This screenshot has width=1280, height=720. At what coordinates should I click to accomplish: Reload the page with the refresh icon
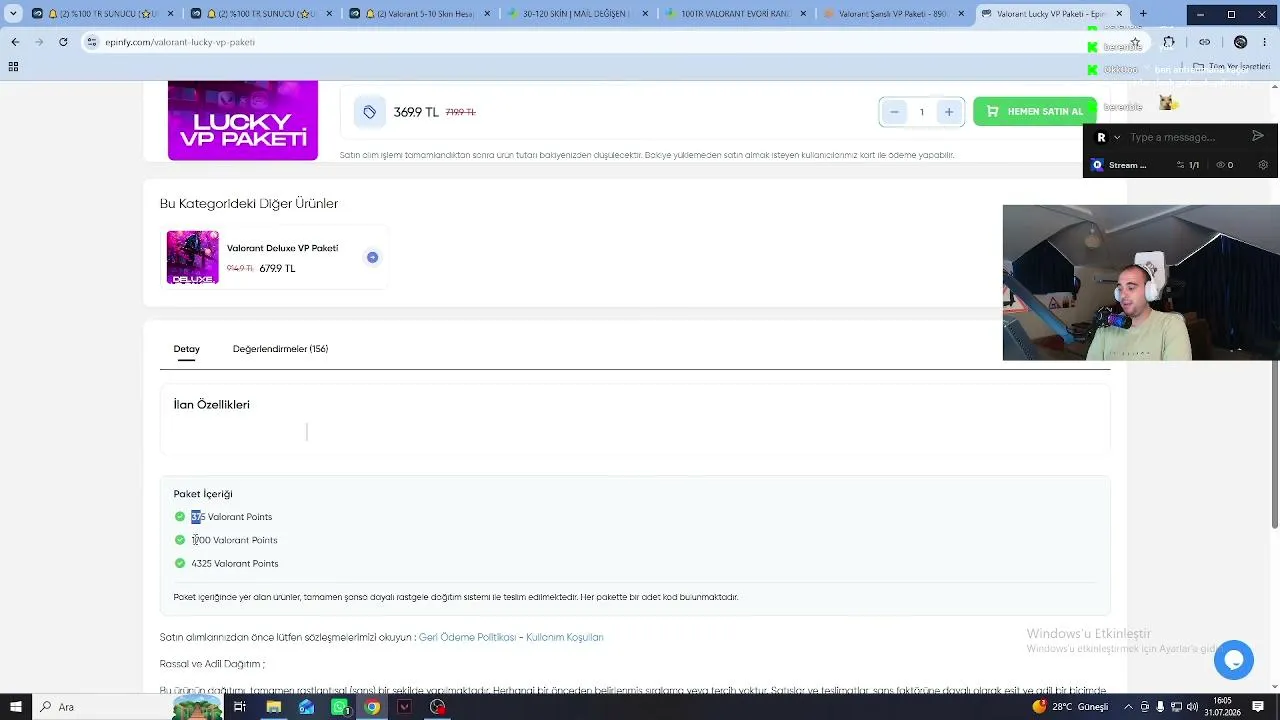tap(63, 42)
